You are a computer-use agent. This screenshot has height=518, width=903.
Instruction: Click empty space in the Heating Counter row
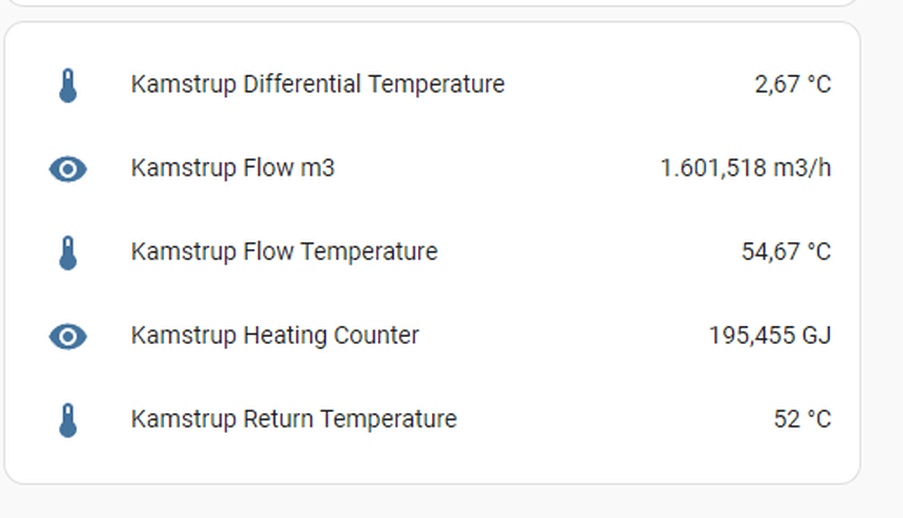click(564, 335)
